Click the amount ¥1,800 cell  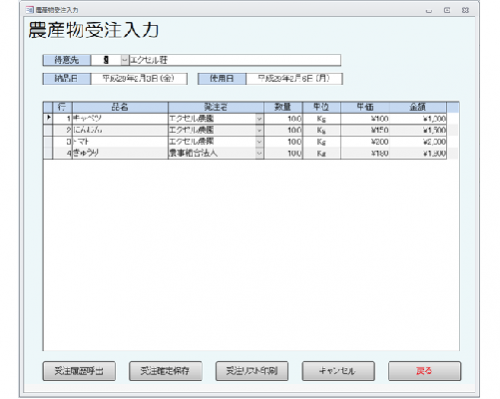(x=418, y=153)
